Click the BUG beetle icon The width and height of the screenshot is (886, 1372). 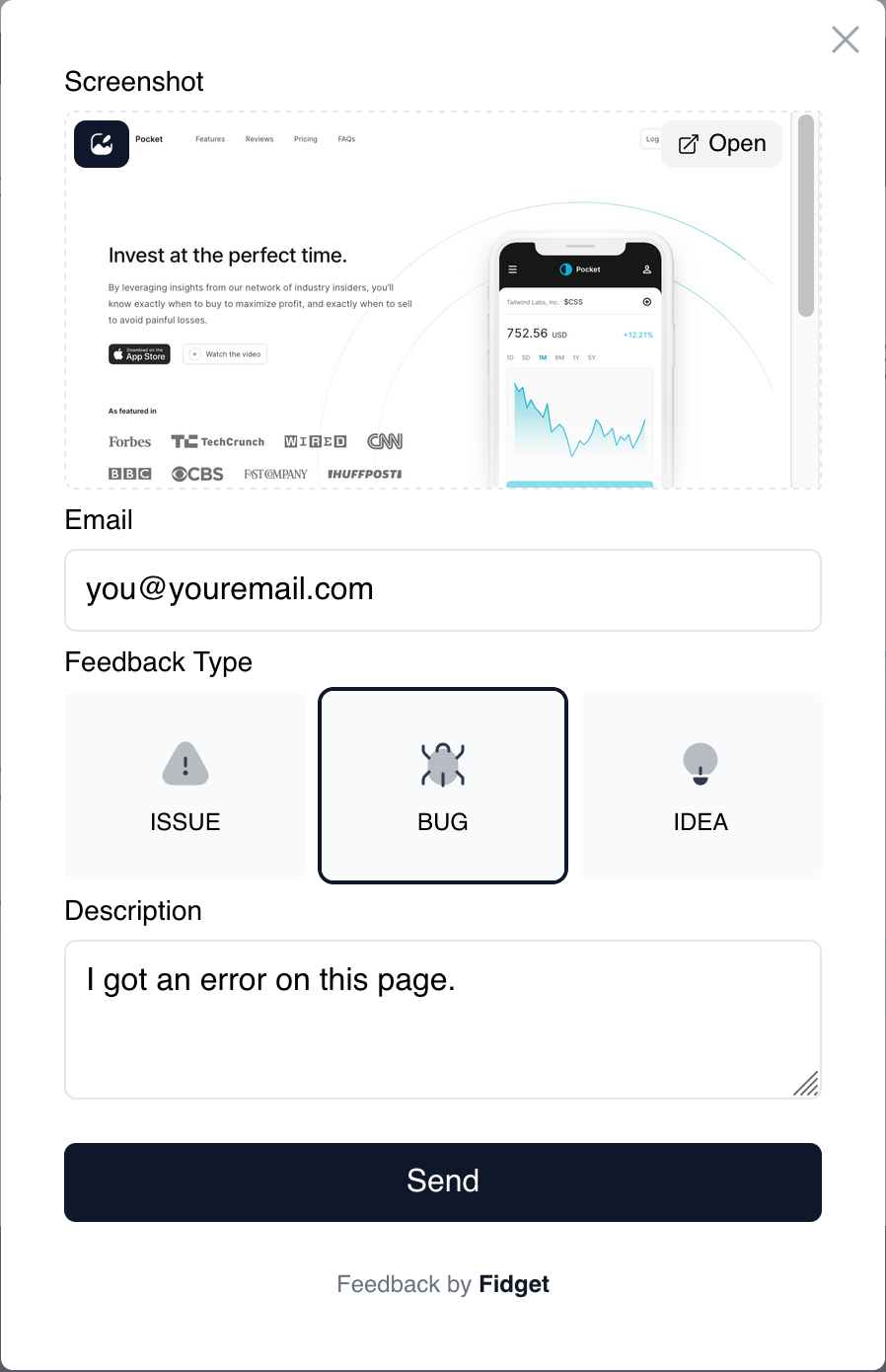[443, 765]
